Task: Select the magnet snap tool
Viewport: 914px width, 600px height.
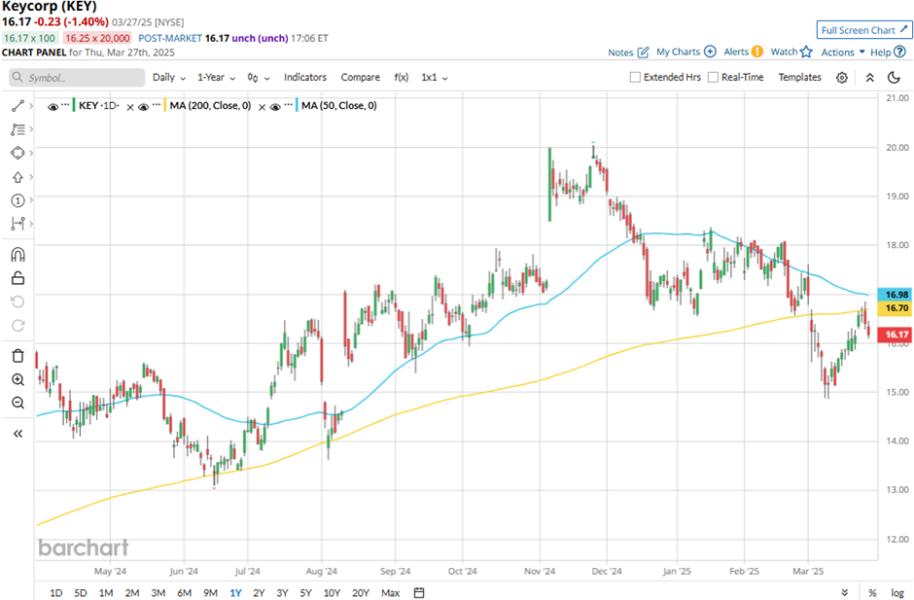Action: point(17,254)
